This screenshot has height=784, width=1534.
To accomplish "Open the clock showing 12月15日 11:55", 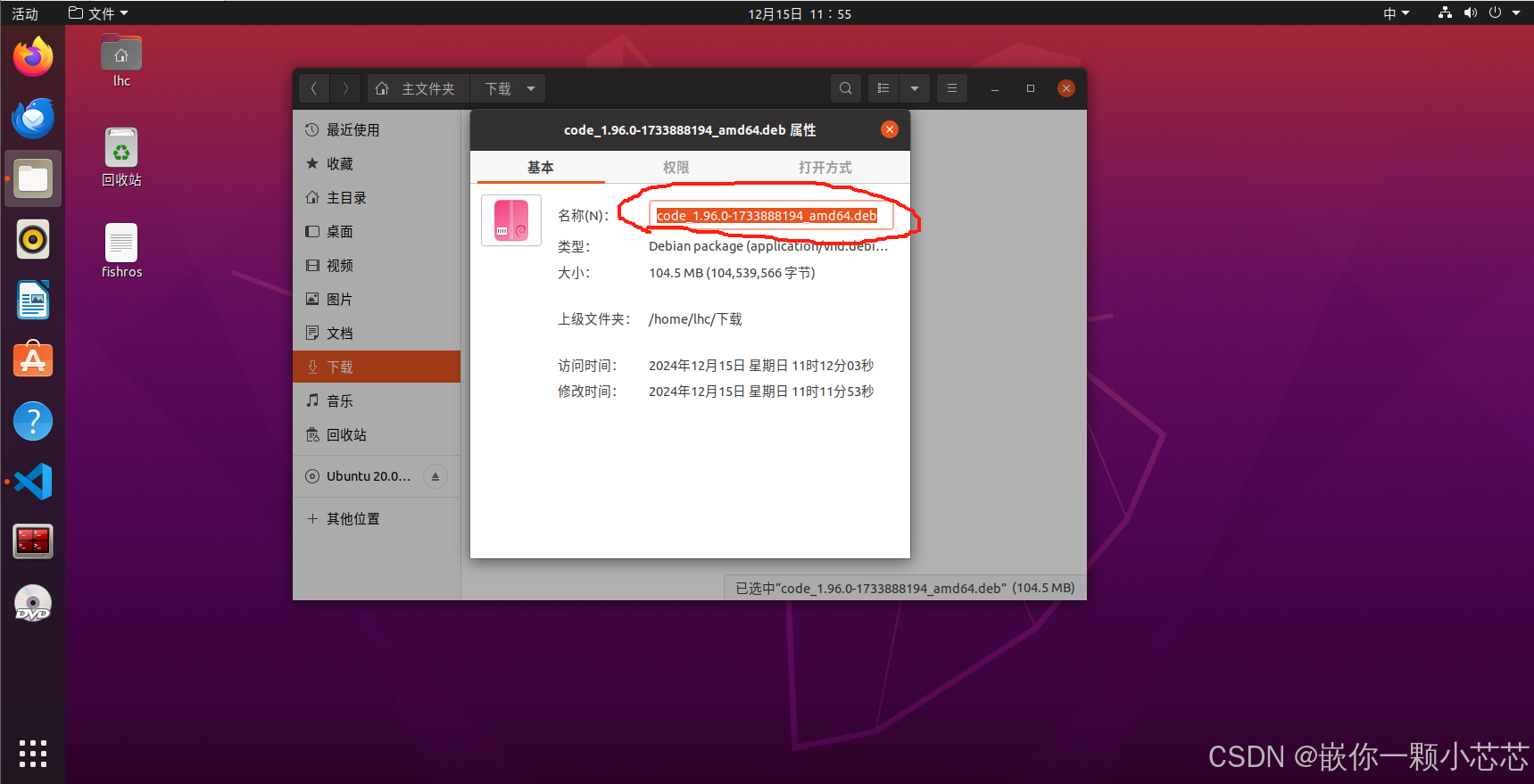I will (x=800, y=13).
